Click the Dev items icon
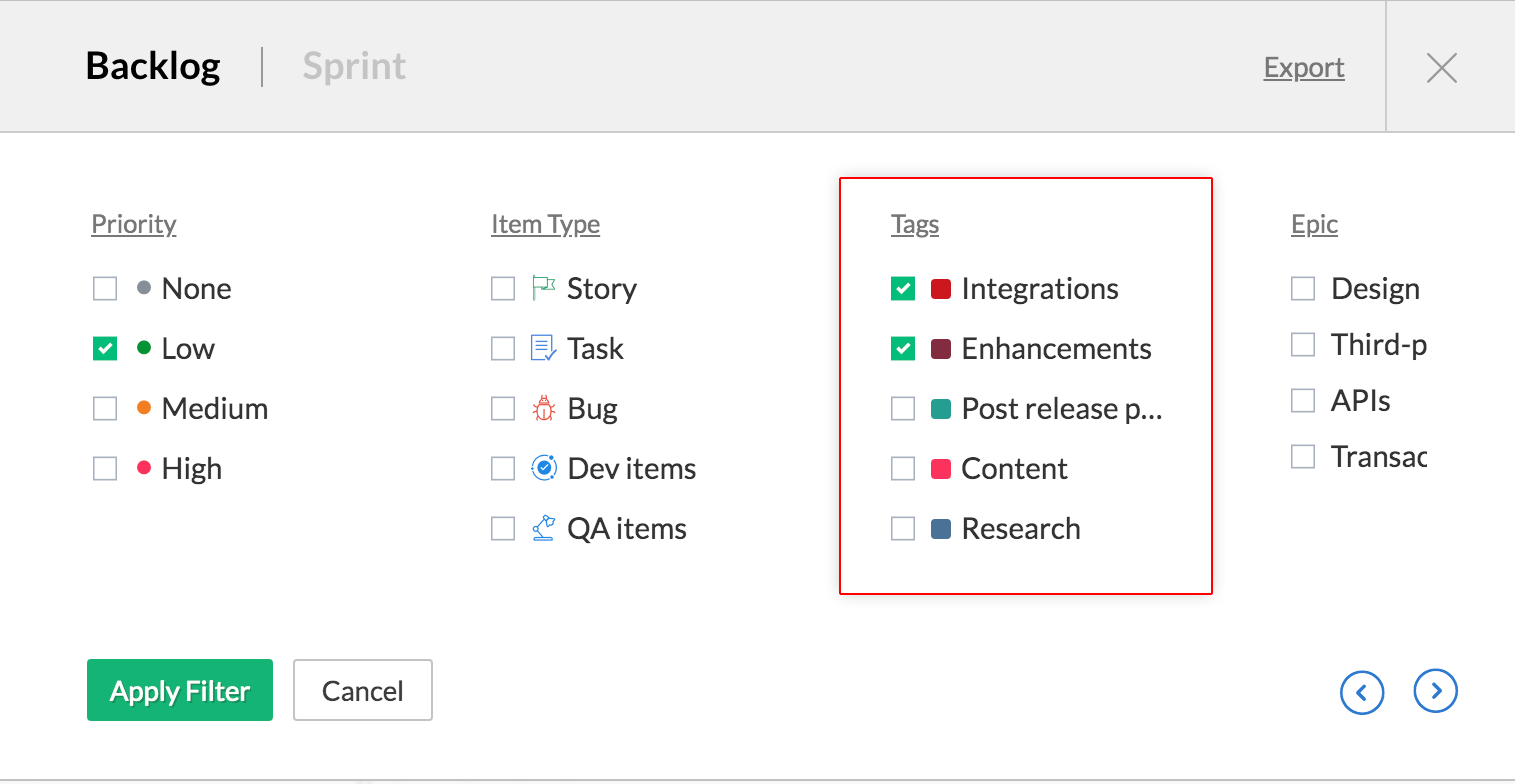The height and width of the screenshot is (784, 1515). click(543, 468)
